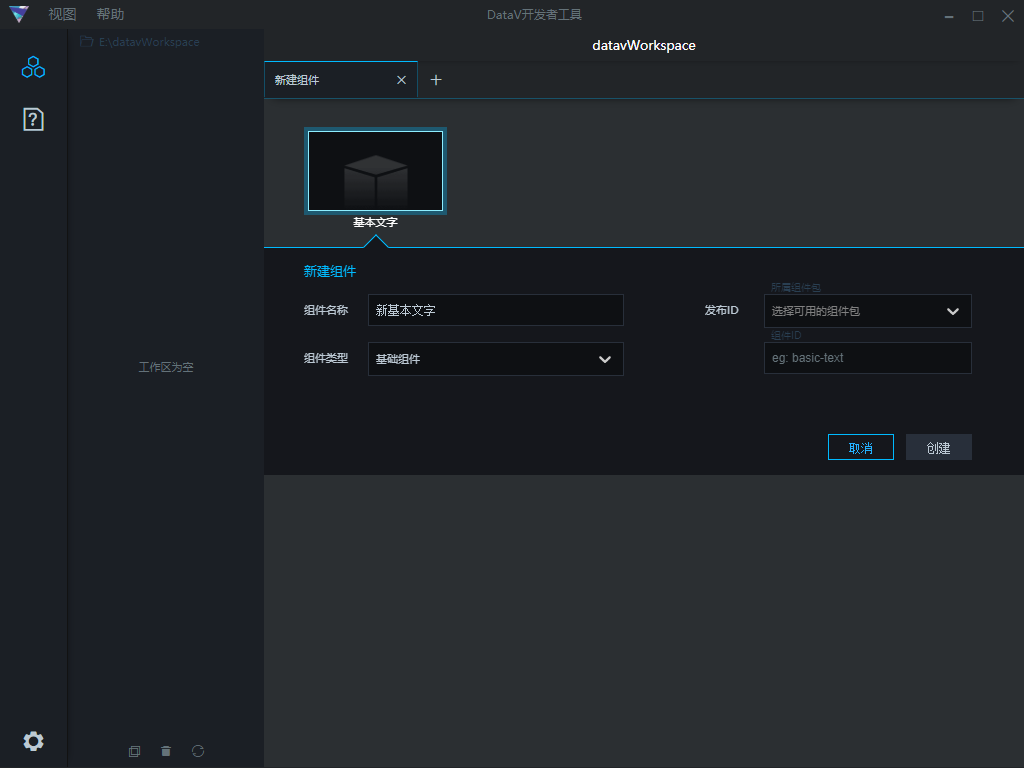Click the DataV logo icon
The width and height of the screenshot is (1024, 768).
point(19,14)
